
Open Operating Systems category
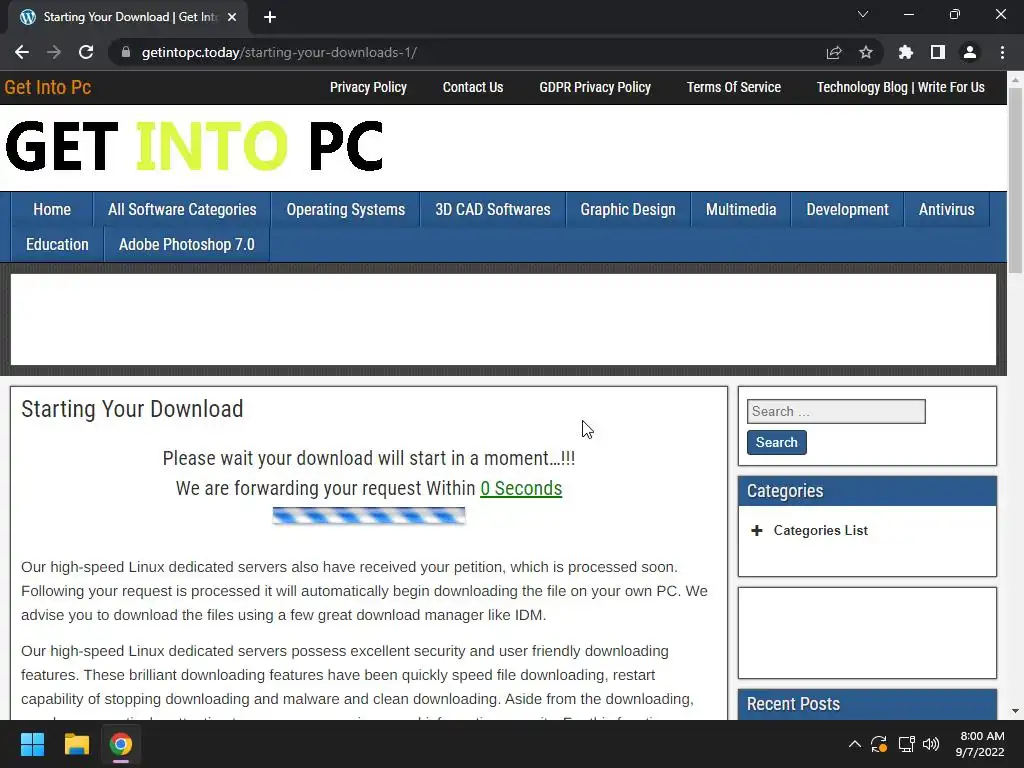(x=345, y=210)
